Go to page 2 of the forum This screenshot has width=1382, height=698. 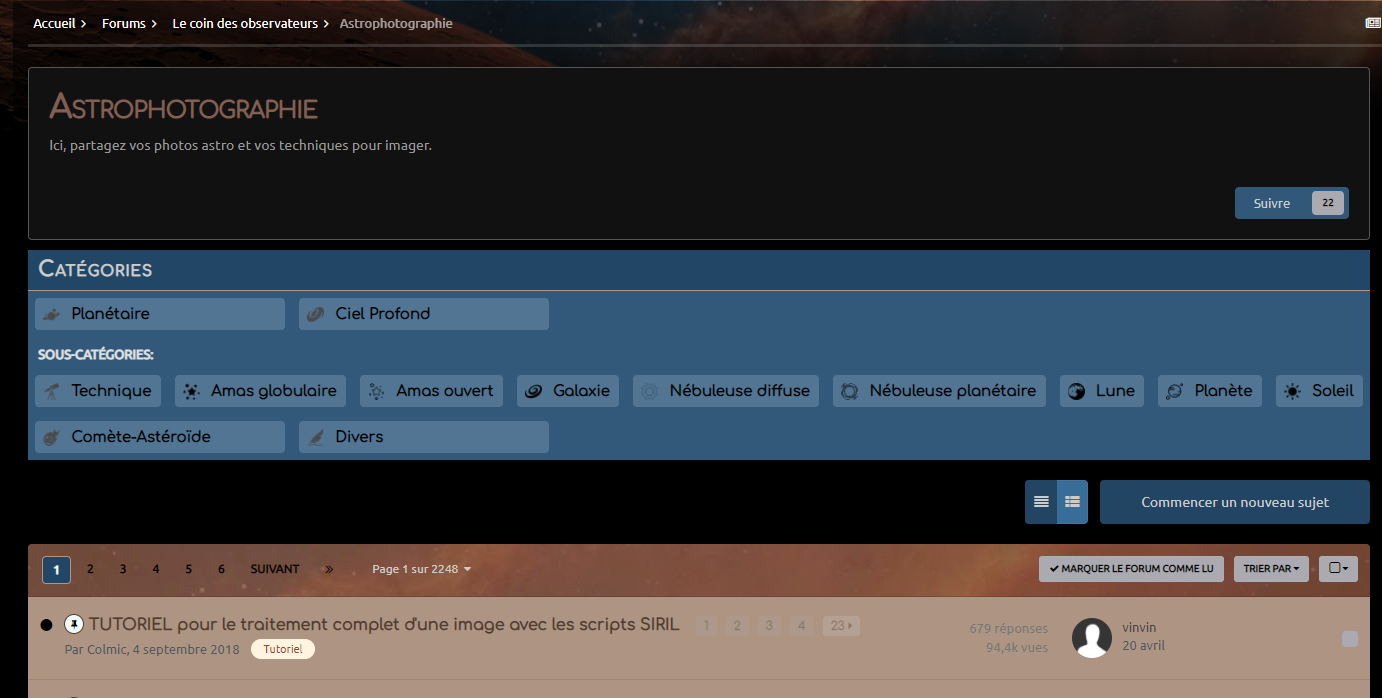[x=90, y=569]
